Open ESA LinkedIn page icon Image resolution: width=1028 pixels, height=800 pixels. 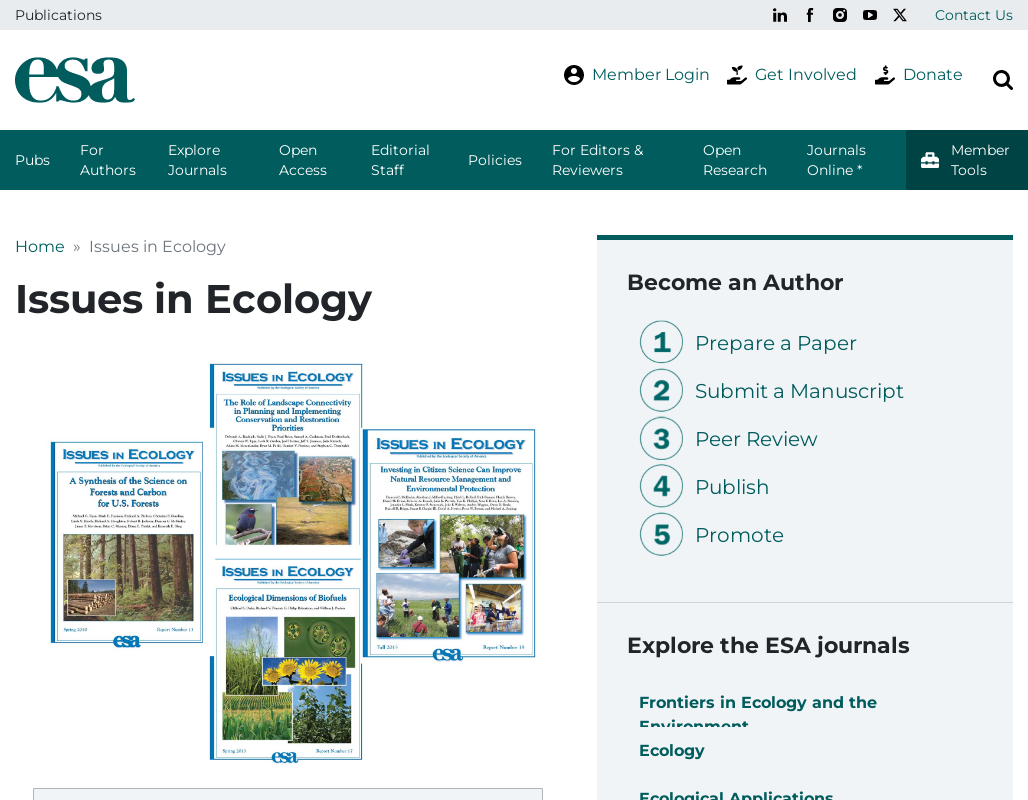(x=780, y=15)
